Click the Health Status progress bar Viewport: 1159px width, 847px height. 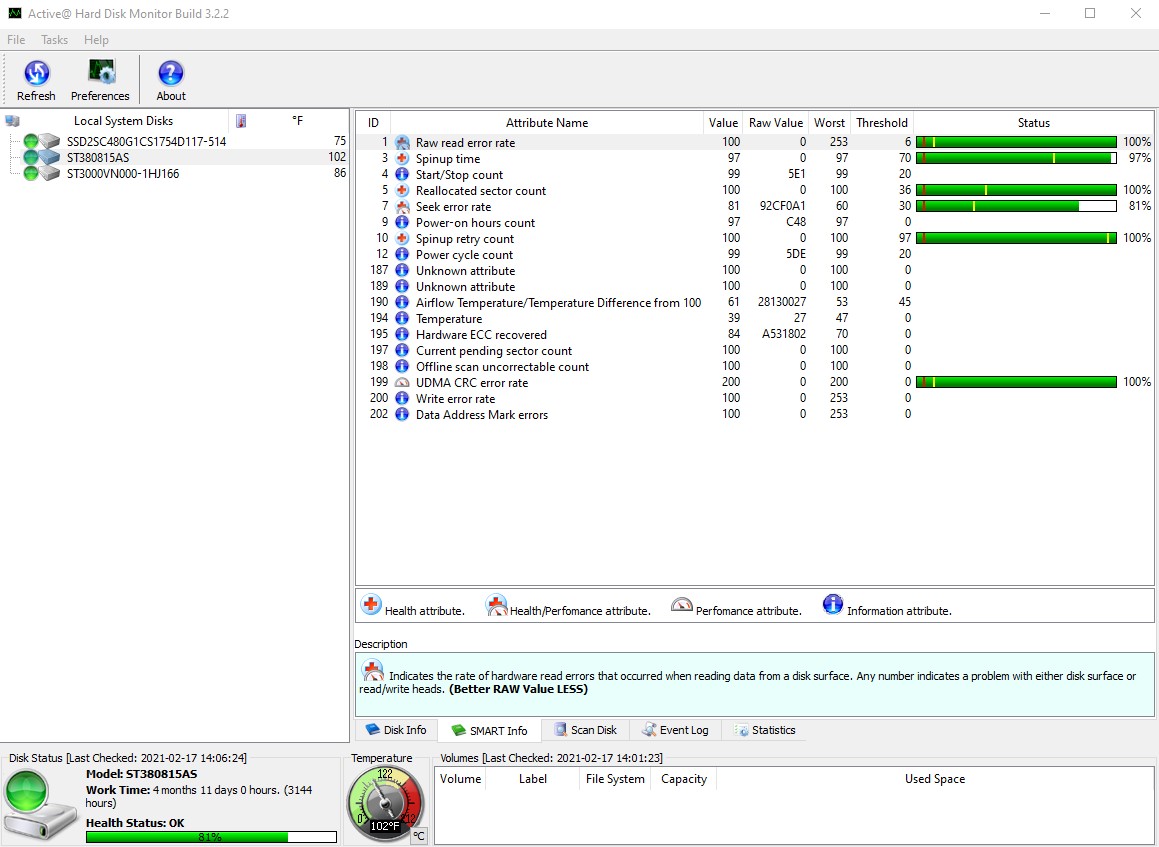pos(211,837)
